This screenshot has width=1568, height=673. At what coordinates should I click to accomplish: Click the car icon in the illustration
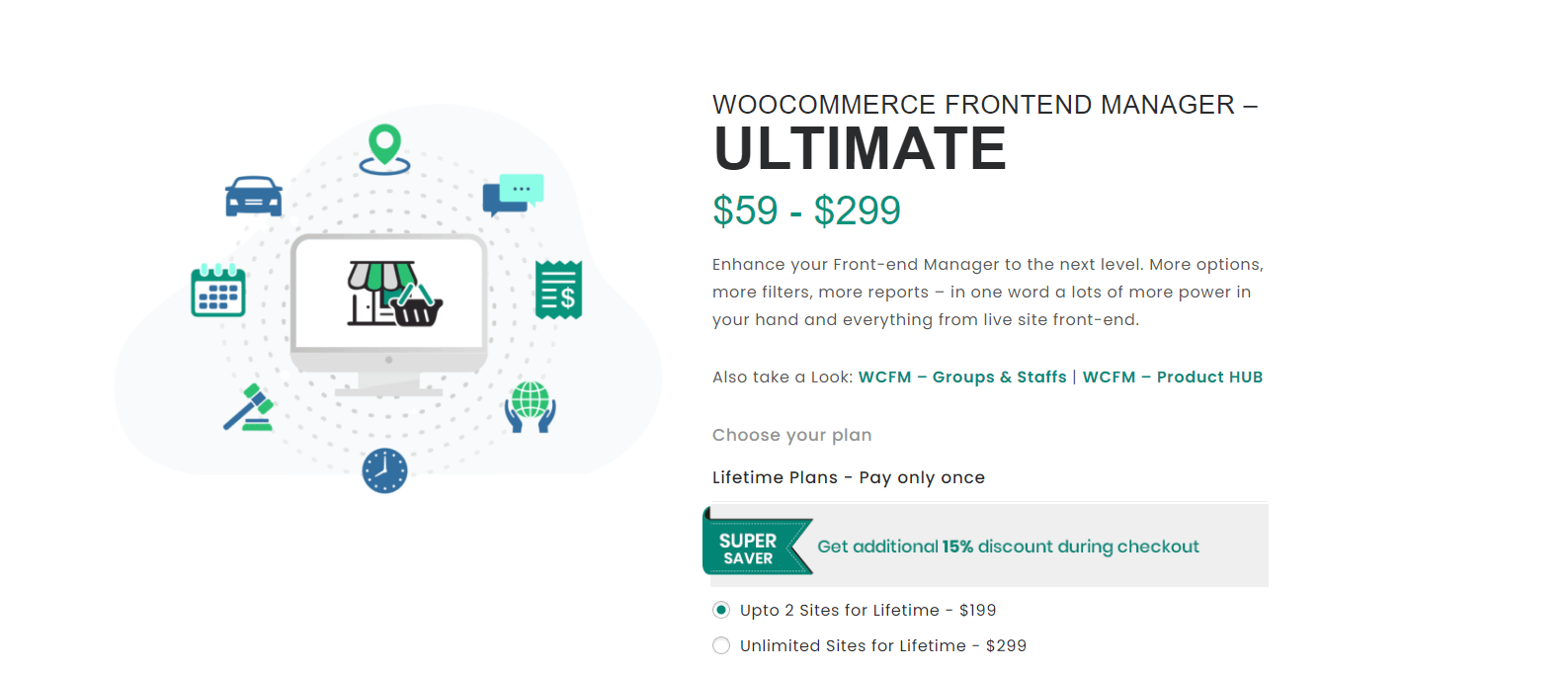pyautogui.click(x=253, y=197)
